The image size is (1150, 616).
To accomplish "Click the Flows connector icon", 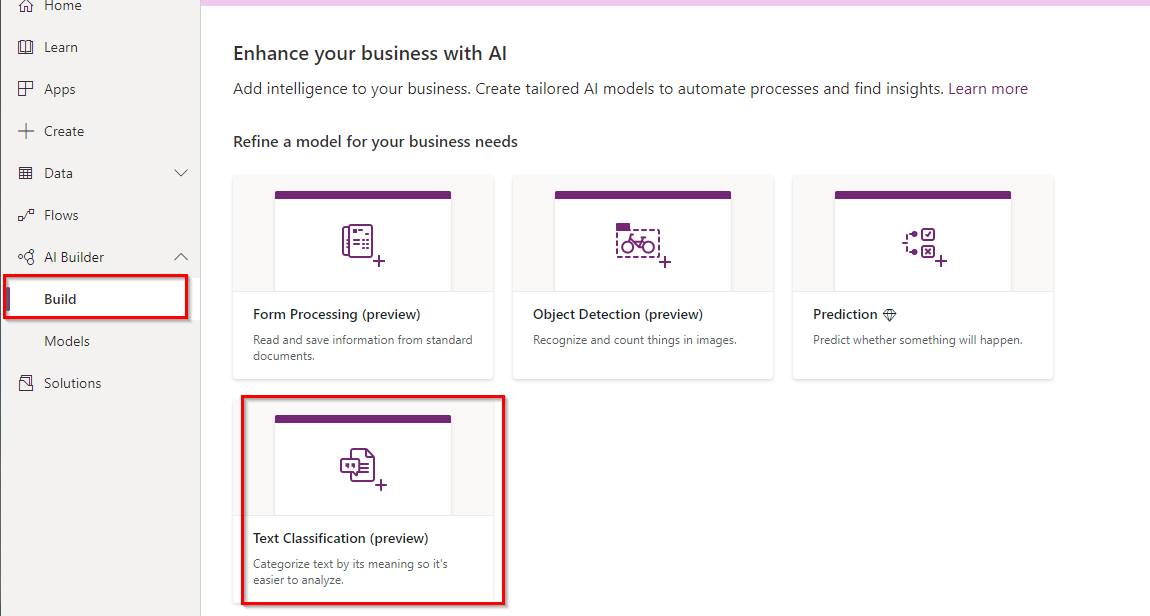I will [x=26, y=215].
